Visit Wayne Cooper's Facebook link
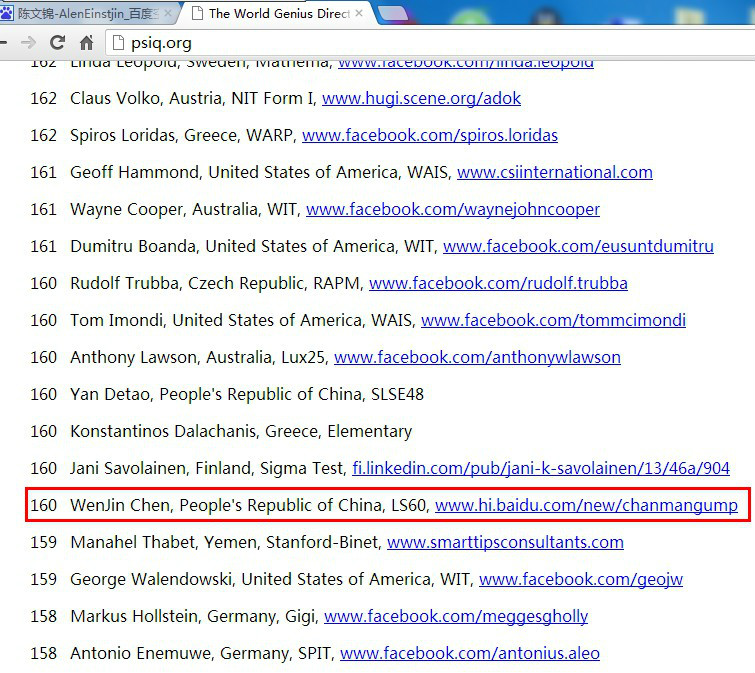Viewport: 755px width, 673px height. [452, 209]
